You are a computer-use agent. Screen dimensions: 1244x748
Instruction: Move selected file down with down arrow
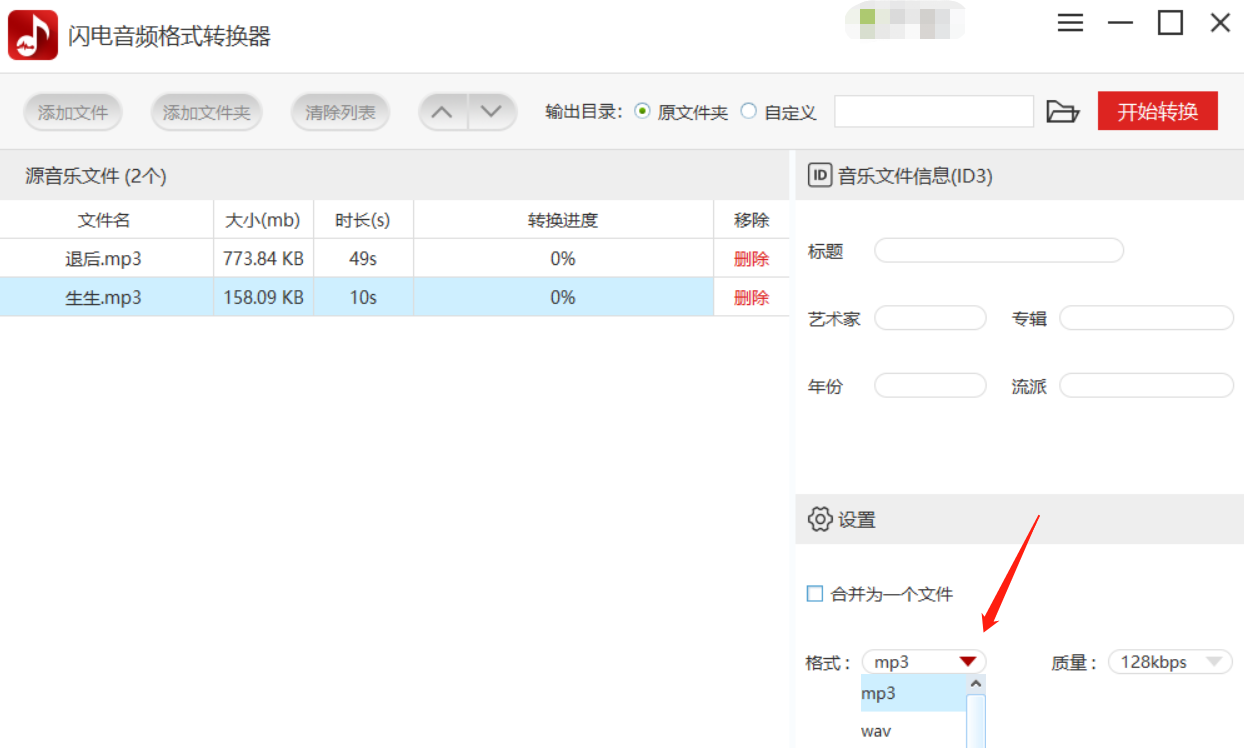[491, 112]
